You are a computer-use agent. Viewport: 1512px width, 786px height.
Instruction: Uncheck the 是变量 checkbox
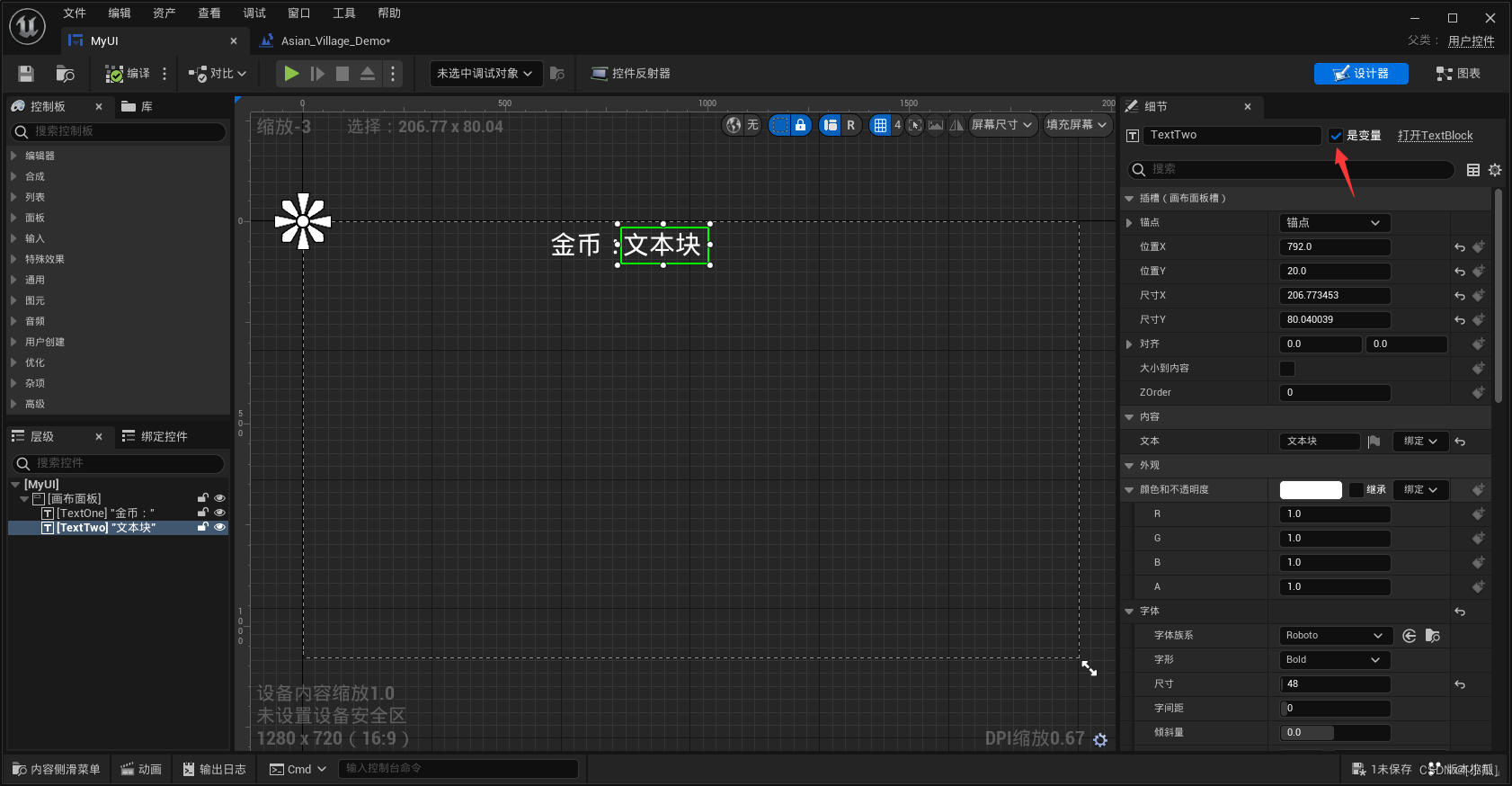pos(1336,136)
